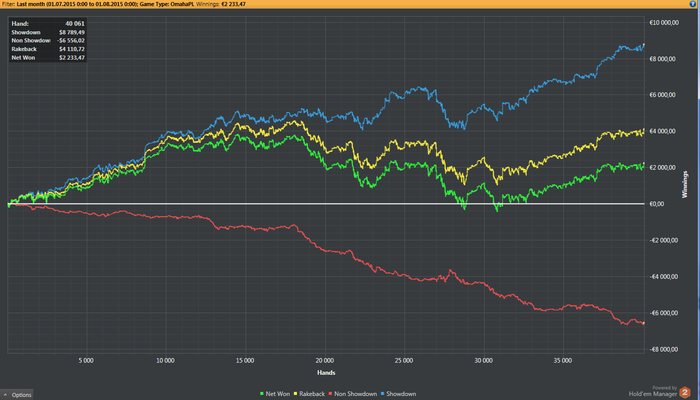Click the filter text 'Last month (01.07.2015 0:00 to 01.08.2015 0:00)'

[x=77, y=4]
